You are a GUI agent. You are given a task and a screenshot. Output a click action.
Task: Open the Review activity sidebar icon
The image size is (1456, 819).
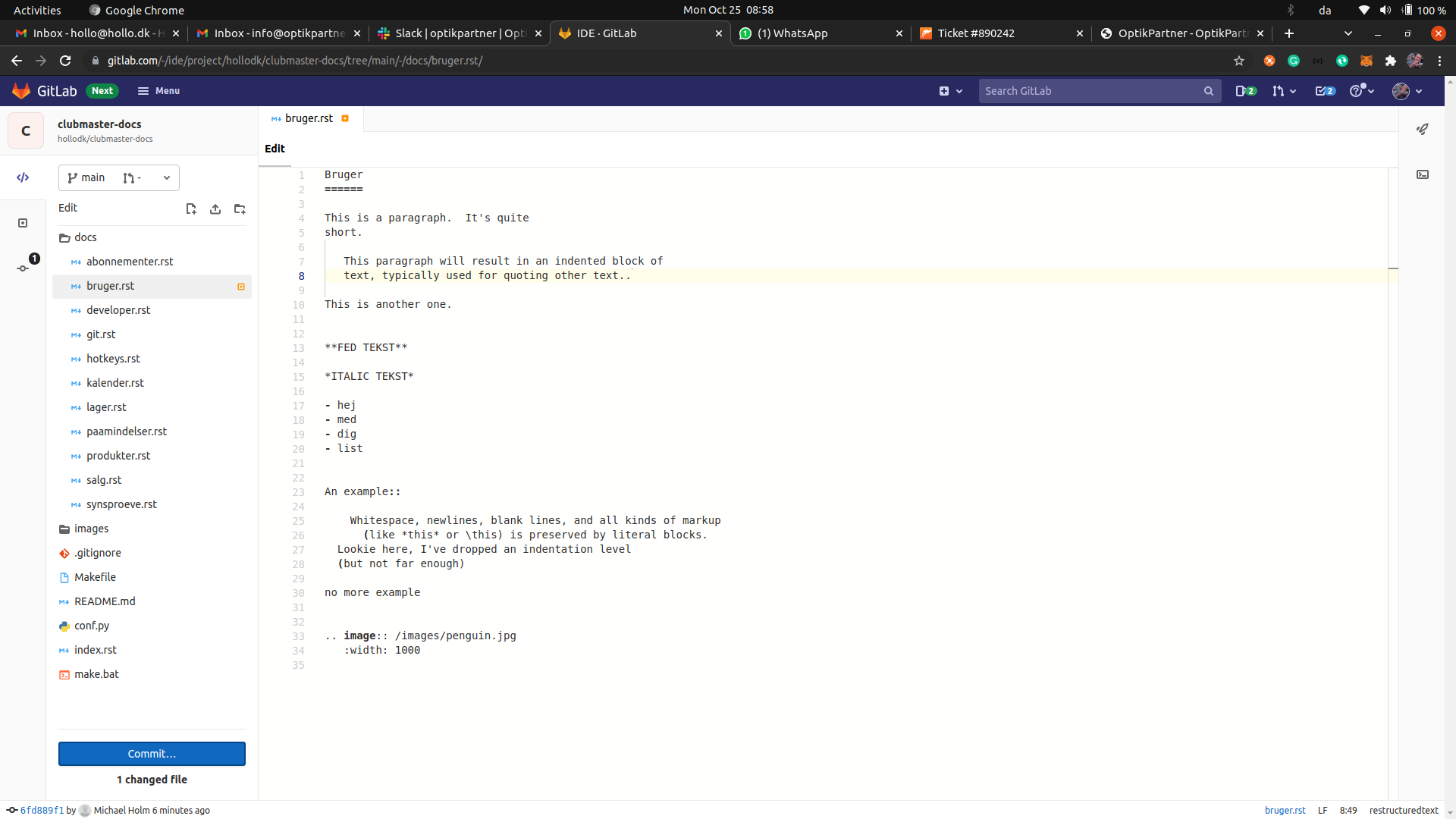(x=23, y=223)
